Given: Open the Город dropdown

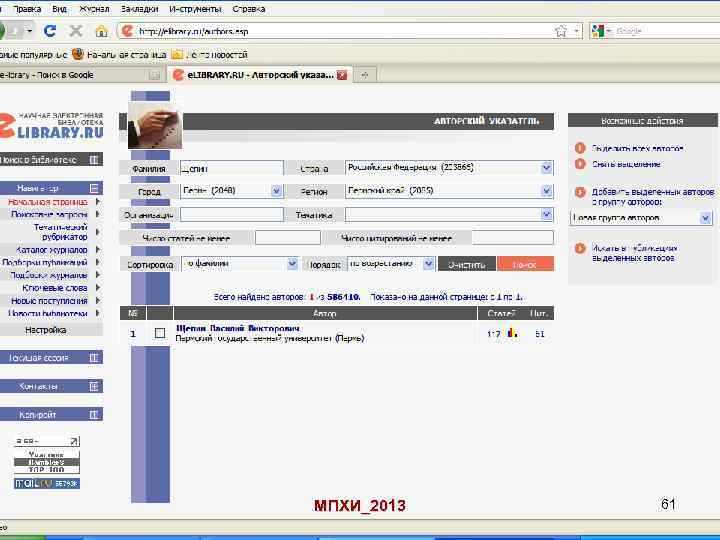Looking at the screenshot, I should pyautogui.click(x=276, y=191).
